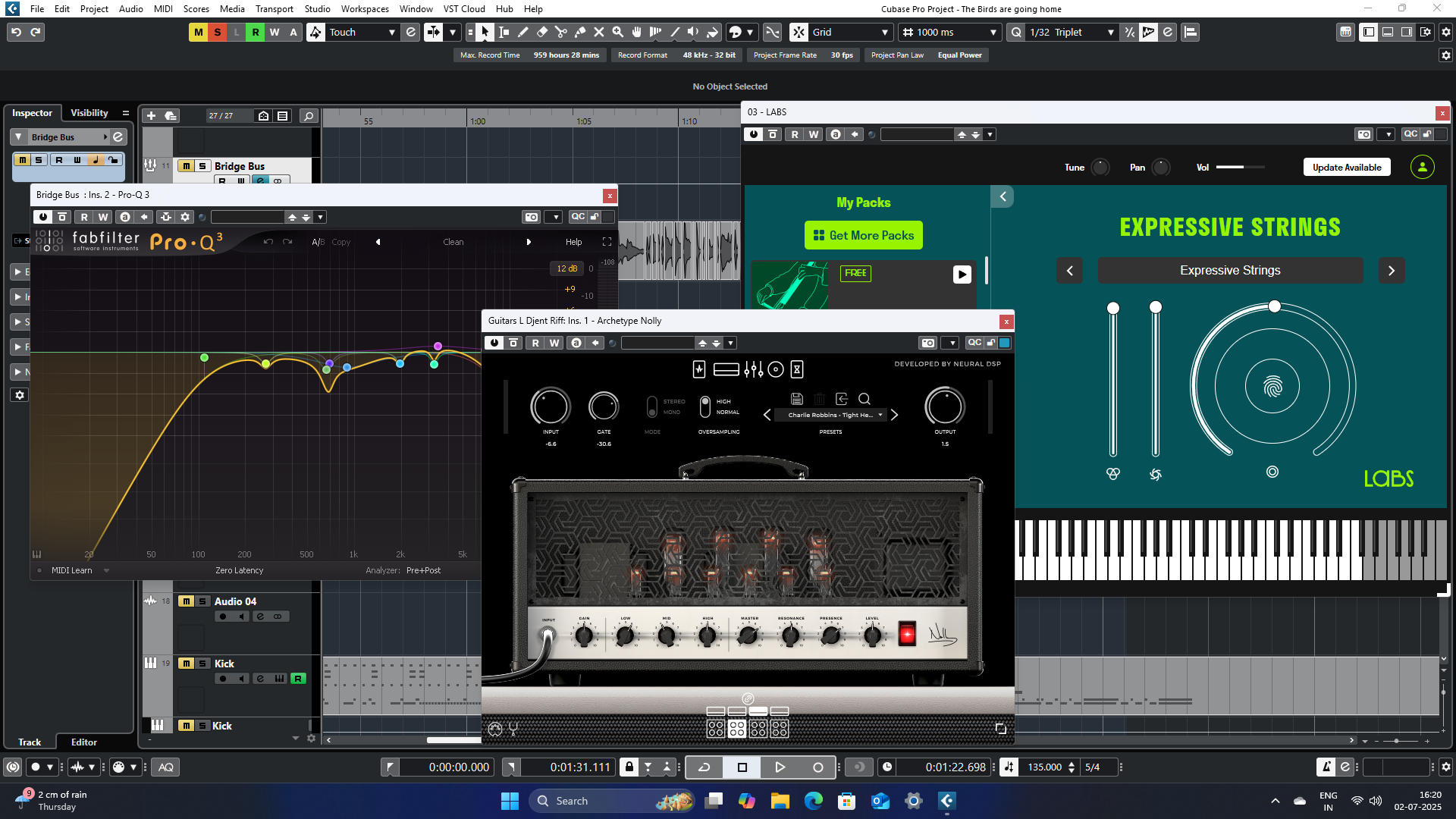
Task: Click LABS expression vertical slider handle
Action: pyautogui.click(x=1113, y=308)
